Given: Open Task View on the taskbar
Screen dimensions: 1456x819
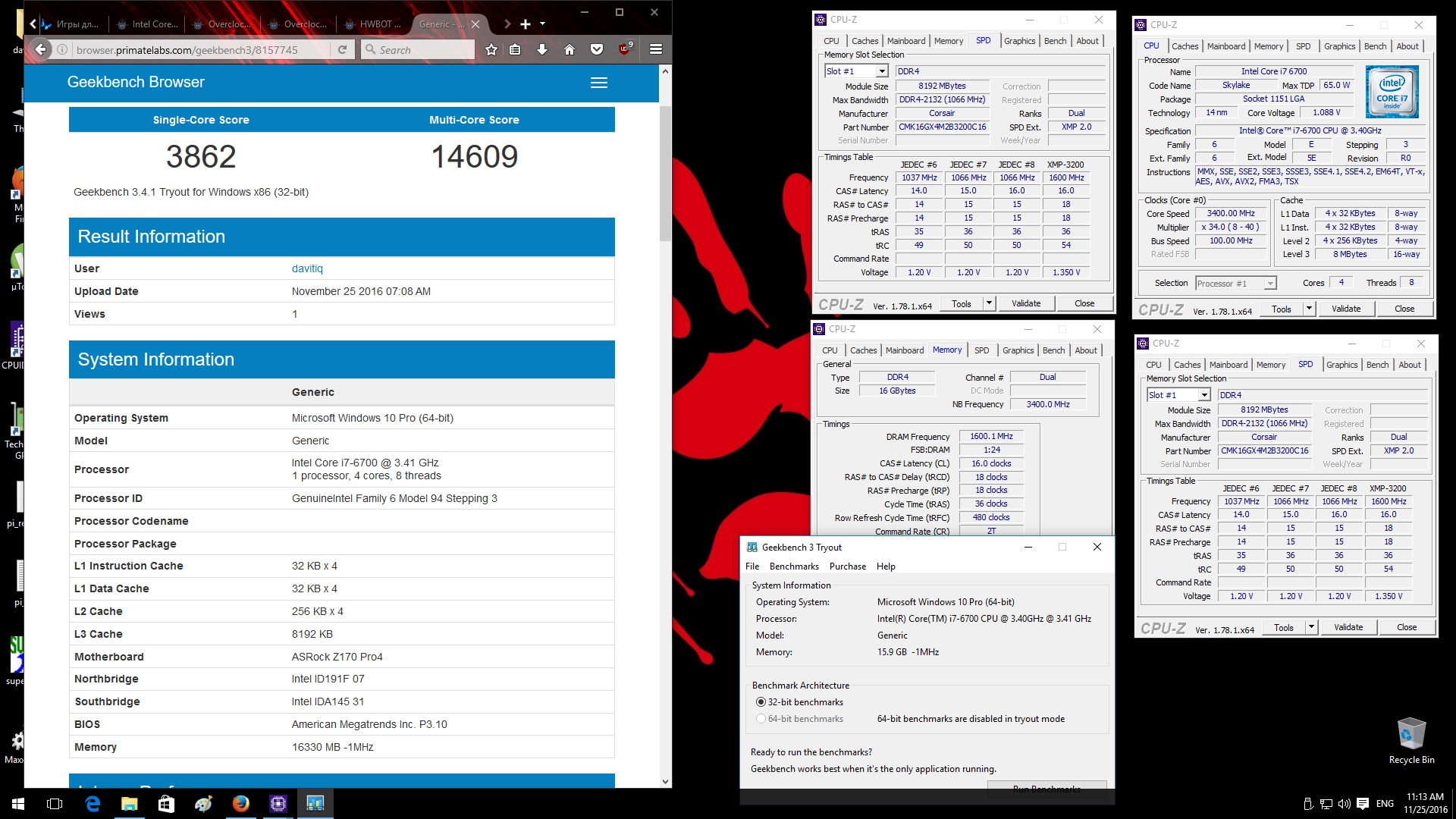Looking at the screenshot, I should coord(55,803).
